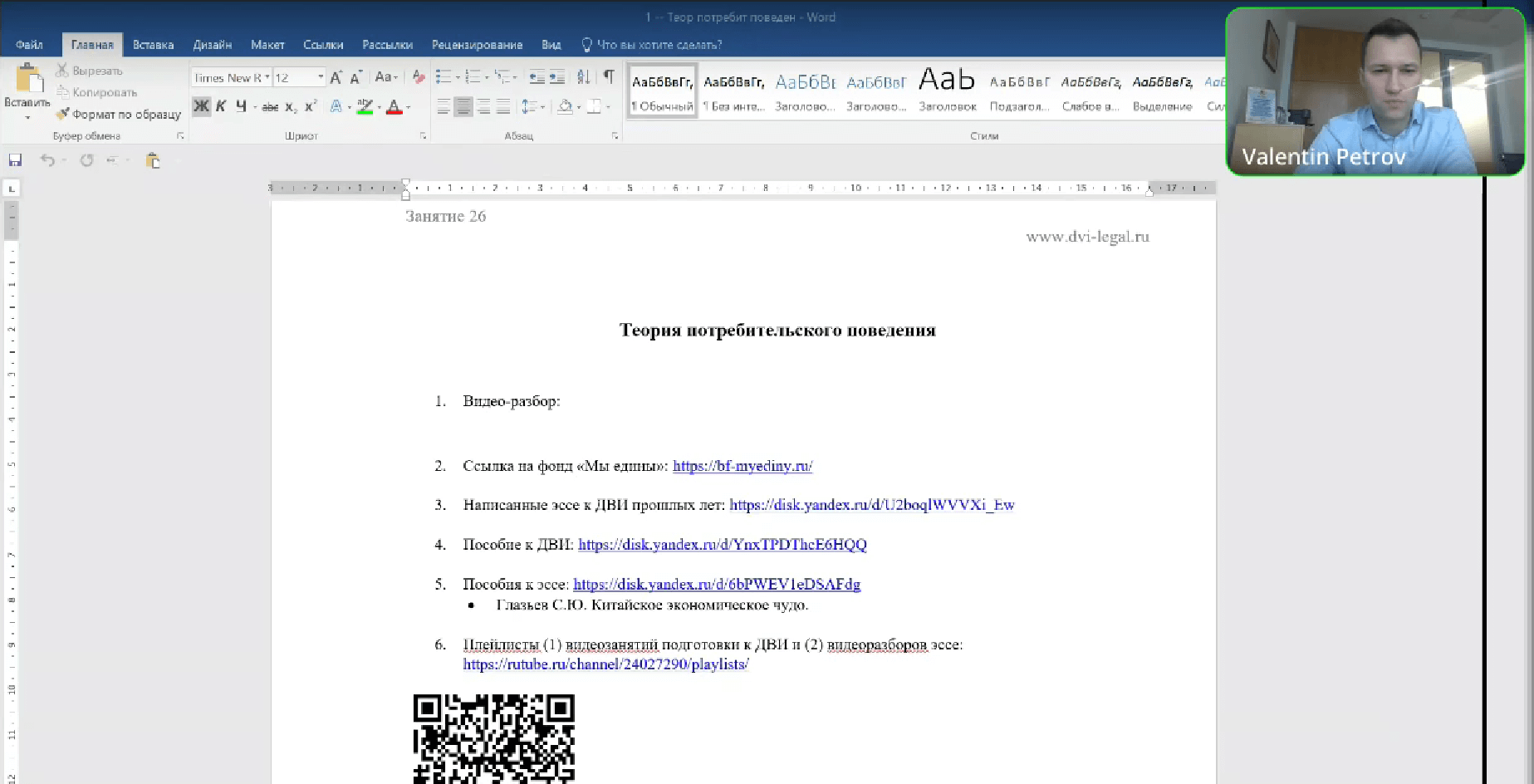This screenshot has height=784, width=1534.
Task: Apply the Обычный style
Action: 662,91
